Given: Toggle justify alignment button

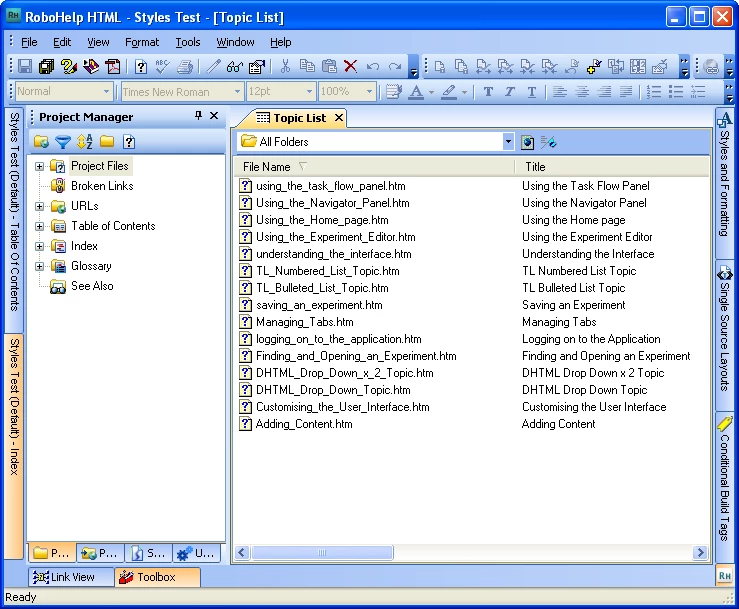Looking at the screenshot, I should (x=626, y=91).
